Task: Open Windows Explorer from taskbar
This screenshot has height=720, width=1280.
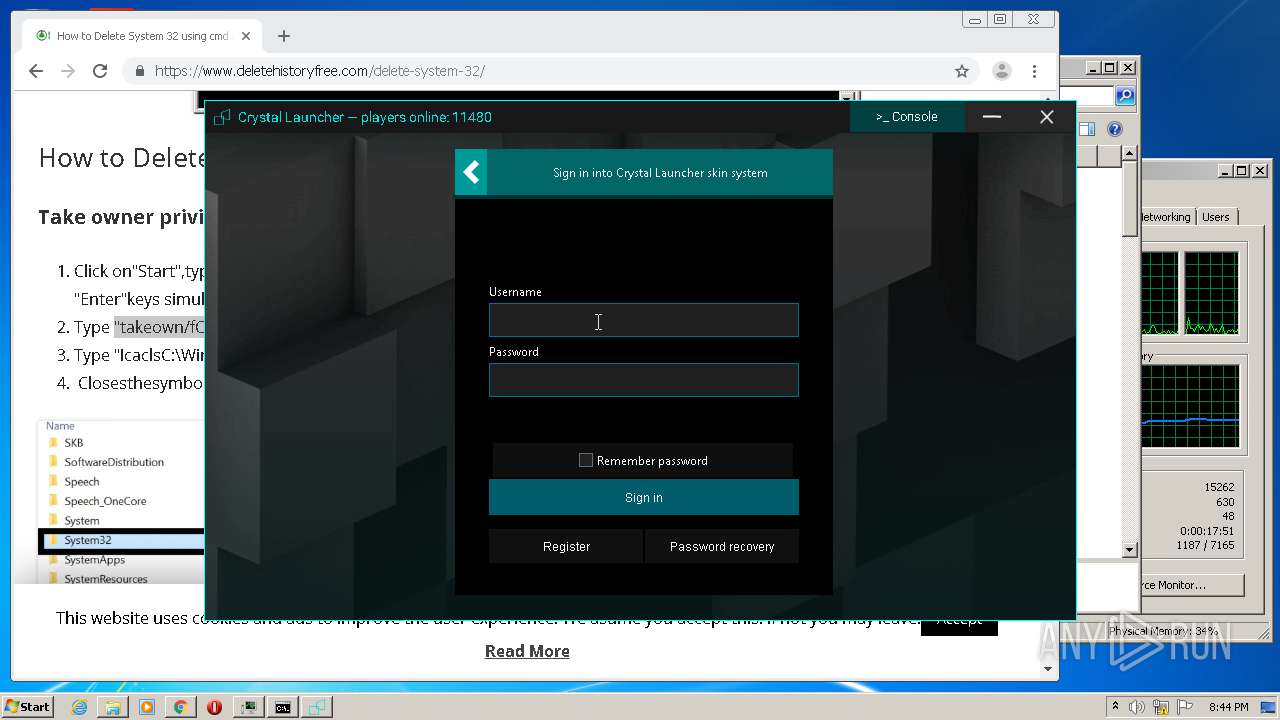Action: 113,707
